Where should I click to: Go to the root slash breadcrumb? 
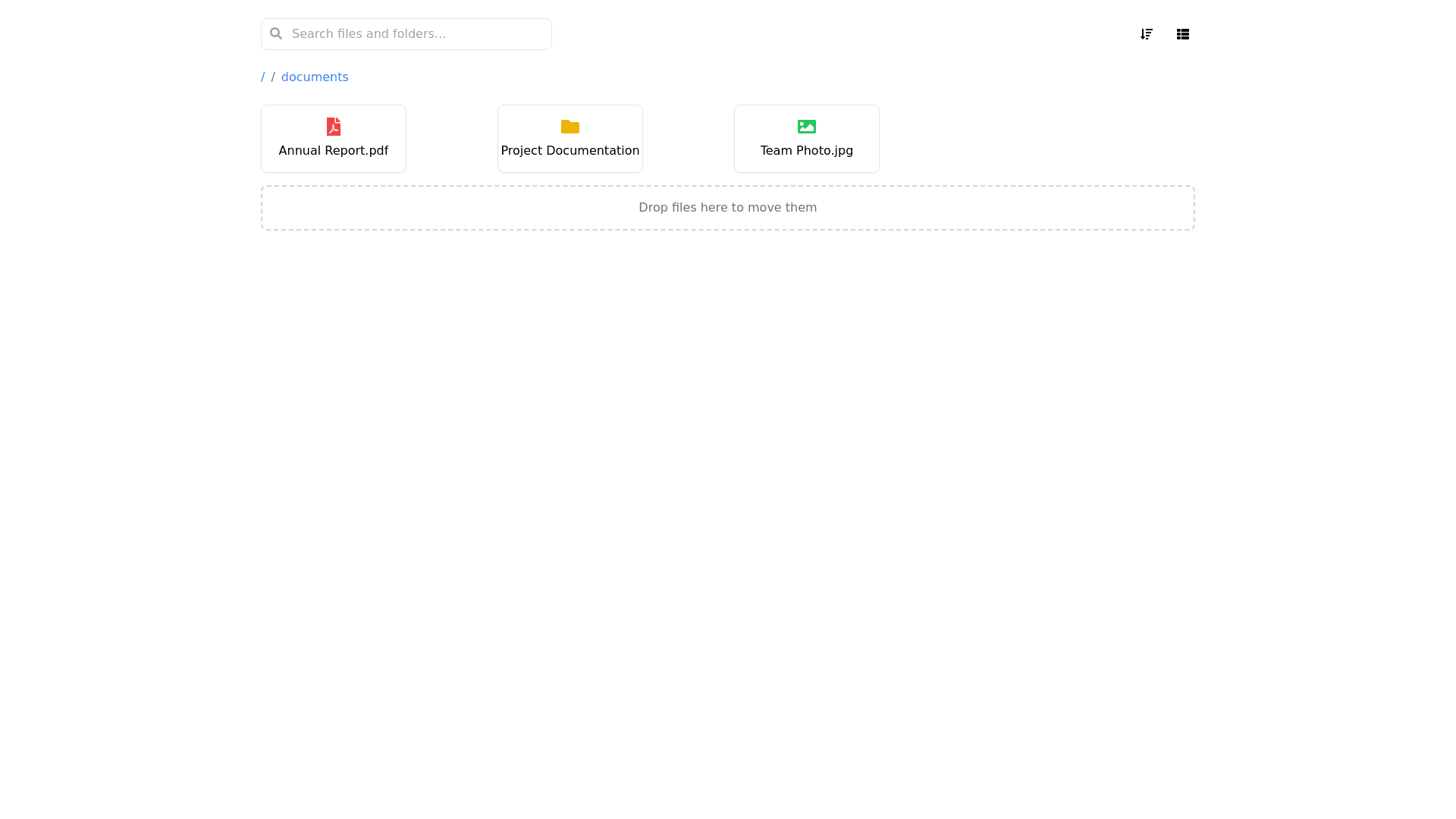tap(263, 77)
